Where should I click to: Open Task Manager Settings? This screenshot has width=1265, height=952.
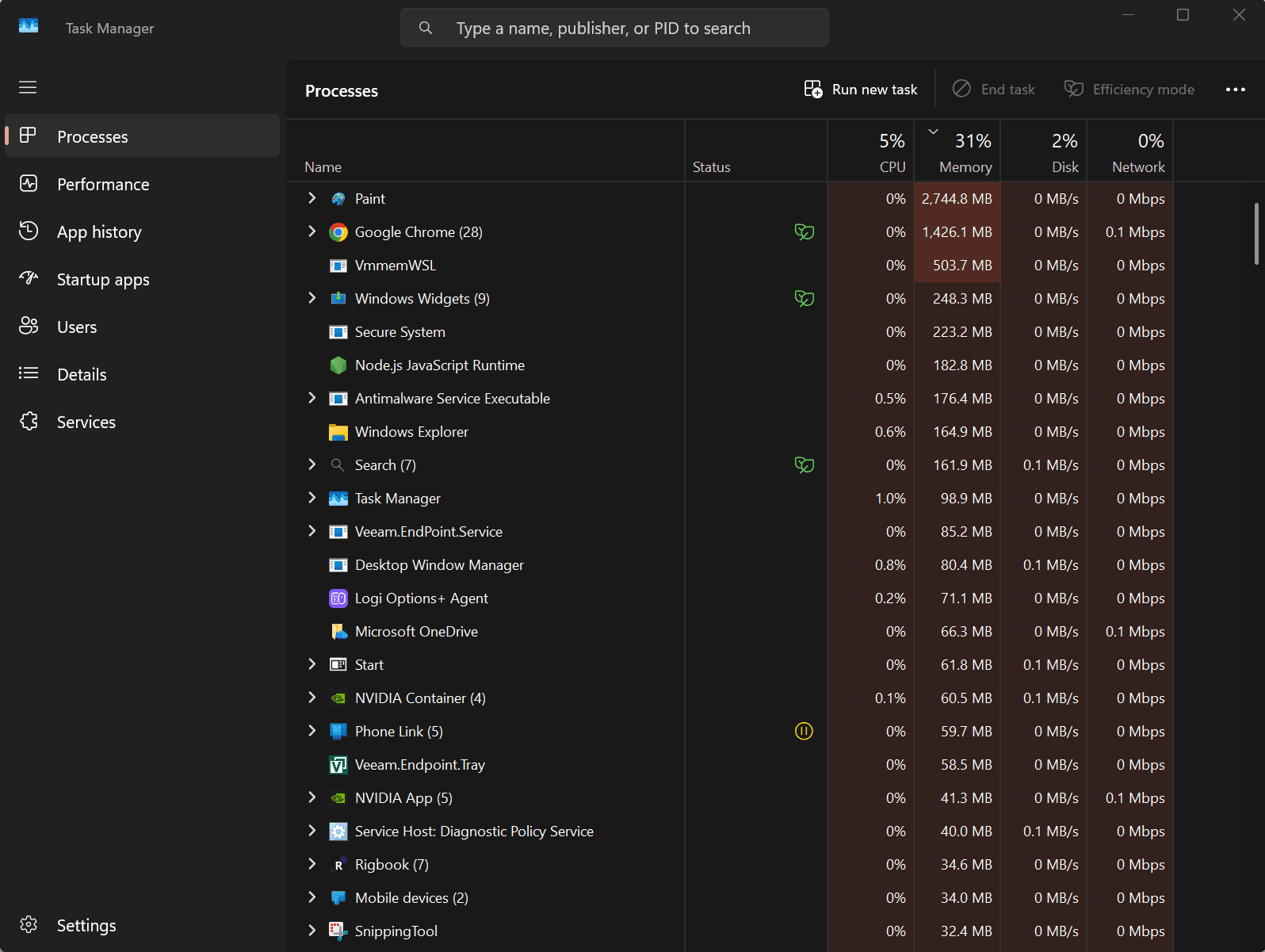pyautogui.click(x=143, y=925)
